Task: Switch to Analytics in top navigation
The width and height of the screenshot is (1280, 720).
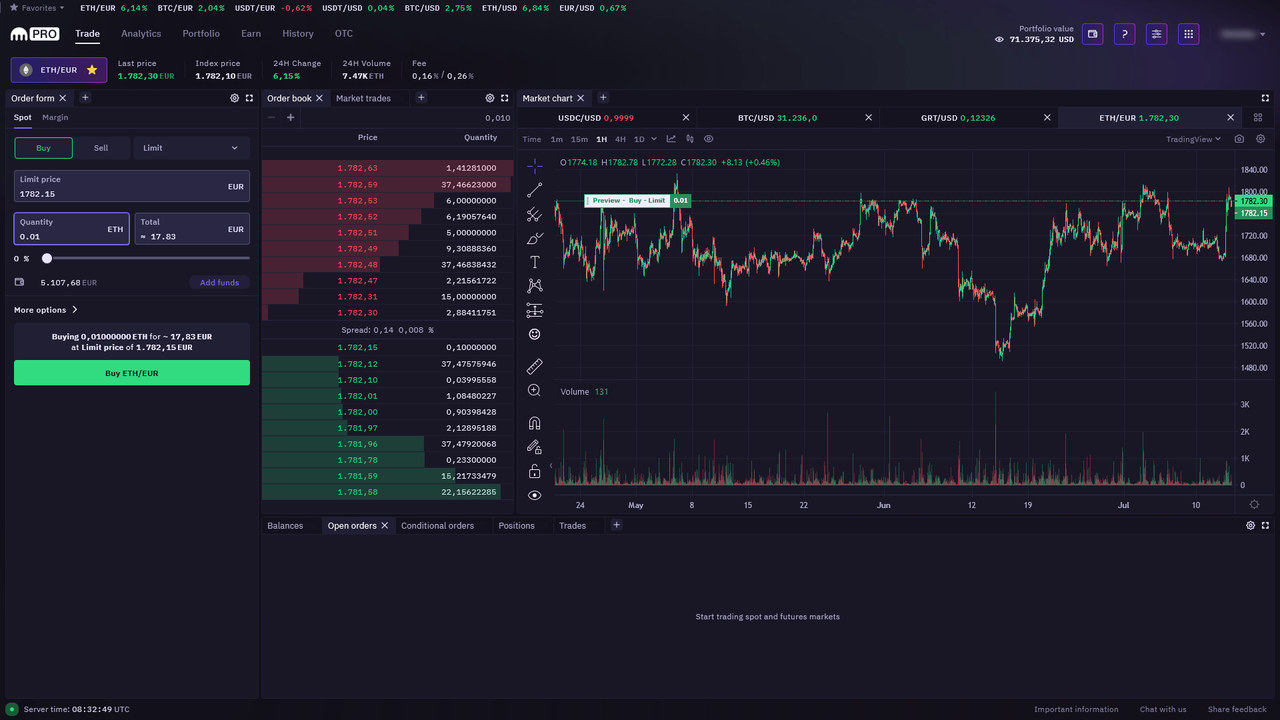Action: (x=141, y=34)
